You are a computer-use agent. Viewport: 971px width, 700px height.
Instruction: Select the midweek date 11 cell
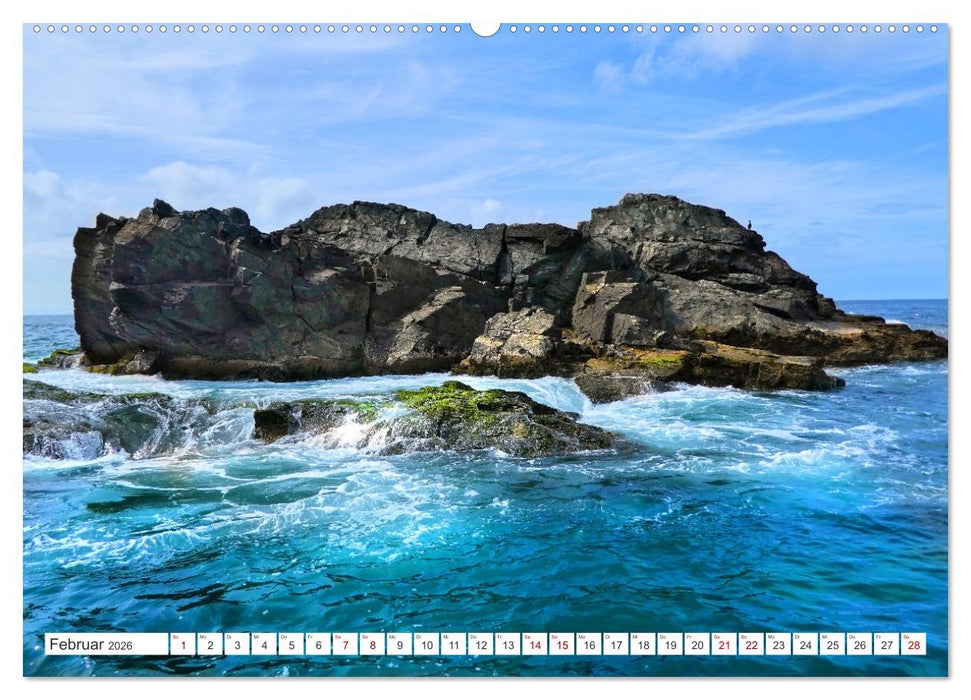[x=454, y=645]
